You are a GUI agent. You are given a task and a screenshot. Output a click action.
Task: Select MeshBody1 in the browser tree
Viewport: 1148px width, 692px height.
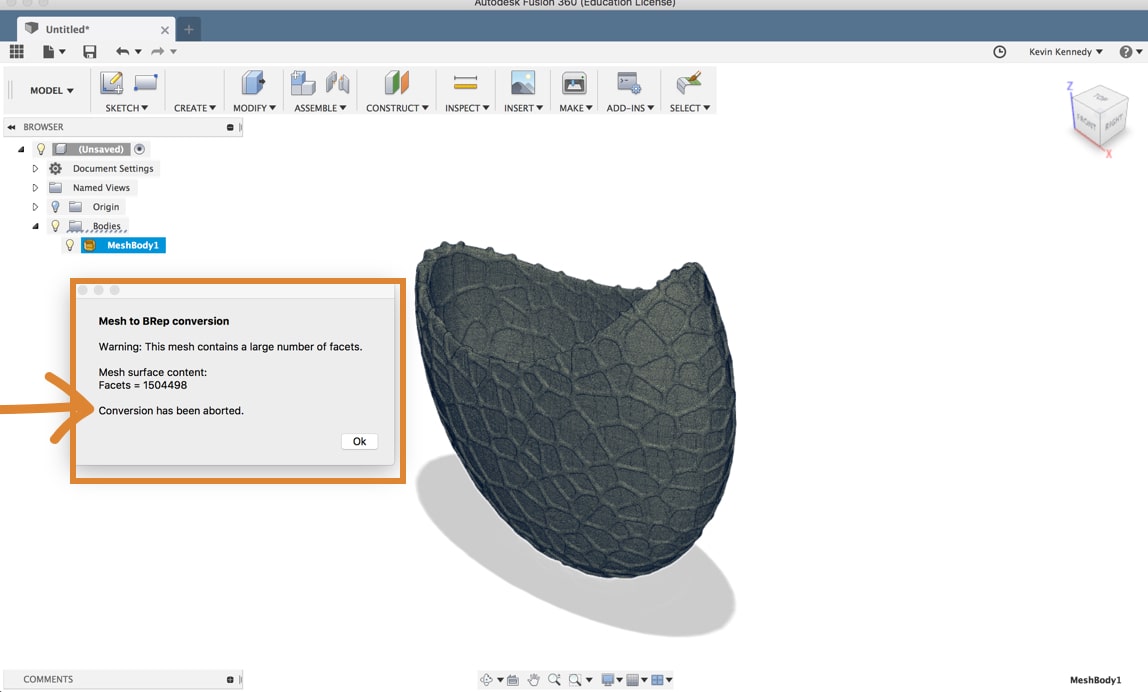click(x=124, y=245)
